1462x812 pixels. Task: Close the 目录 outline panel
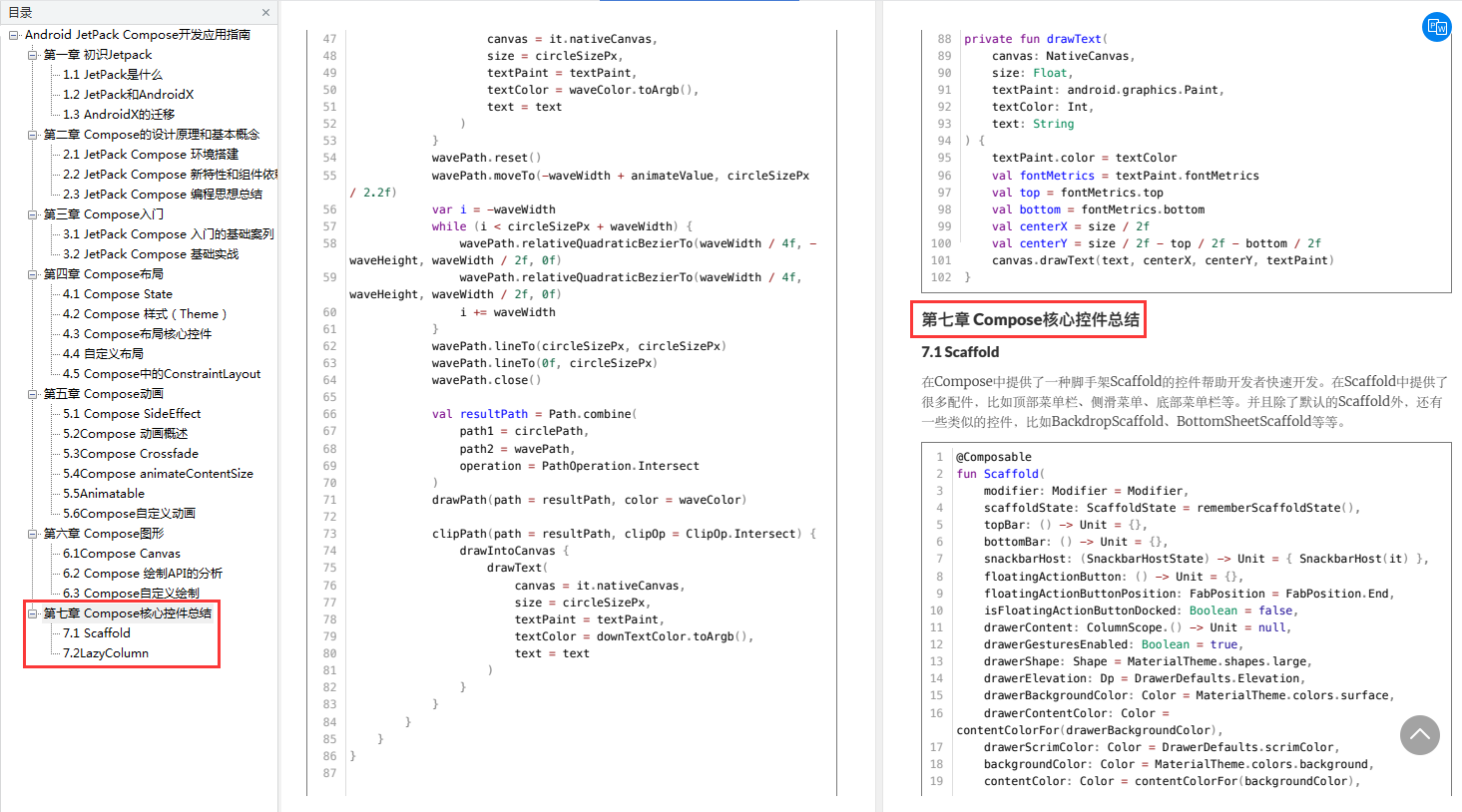click(x=265, y=13)
